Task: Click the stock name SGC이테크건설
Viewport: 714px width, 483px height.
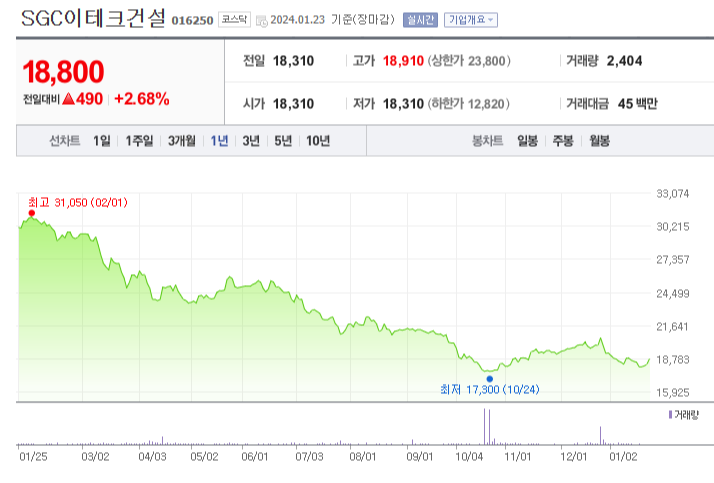Action: [x=93, y=19]
